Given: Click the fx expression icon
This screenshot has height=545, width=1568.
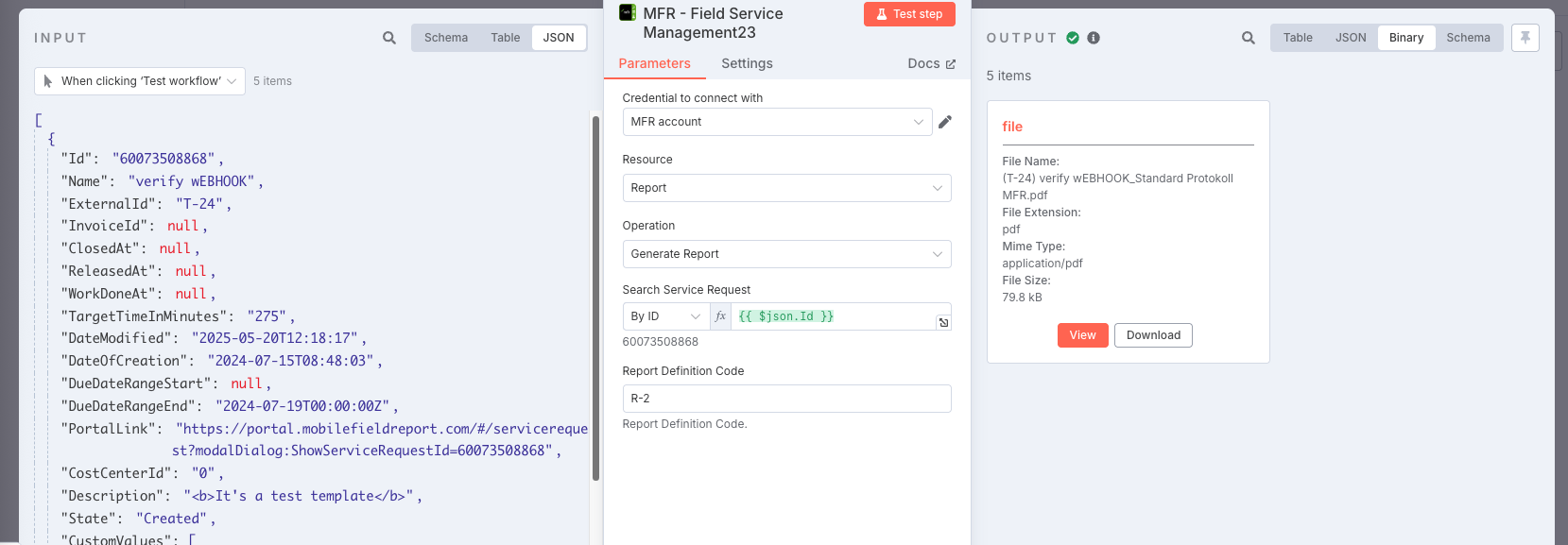Looking at the screenshot, I should pyautogui.click(x=720, y=316).
